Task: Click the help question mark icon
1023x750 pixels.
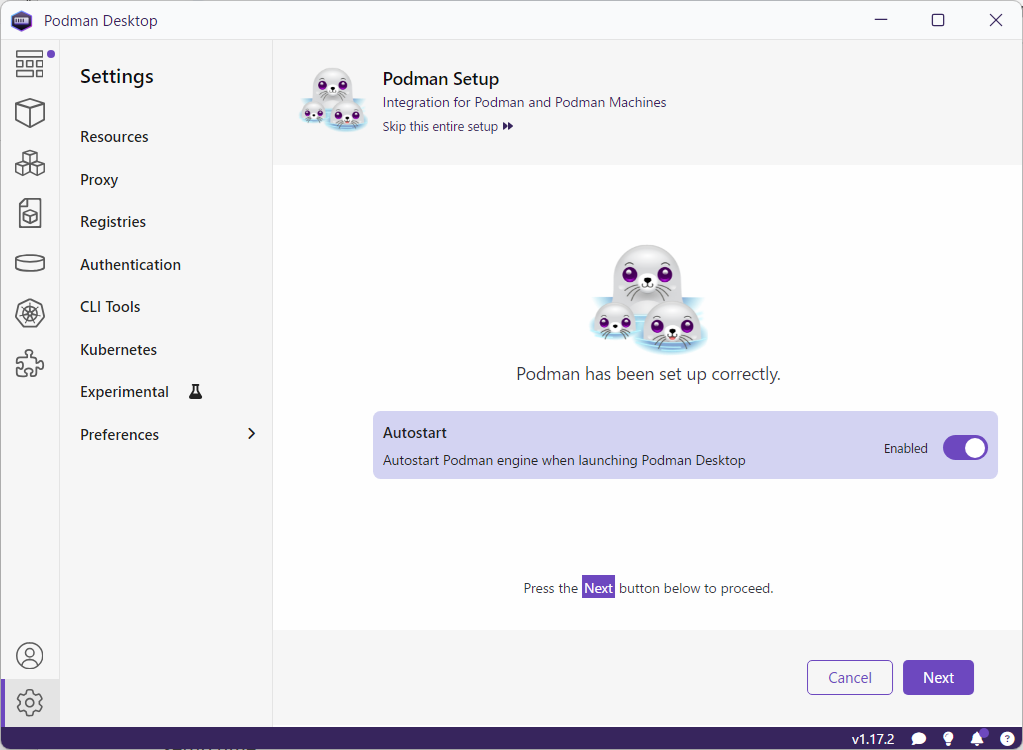Action: (1007, 739)
